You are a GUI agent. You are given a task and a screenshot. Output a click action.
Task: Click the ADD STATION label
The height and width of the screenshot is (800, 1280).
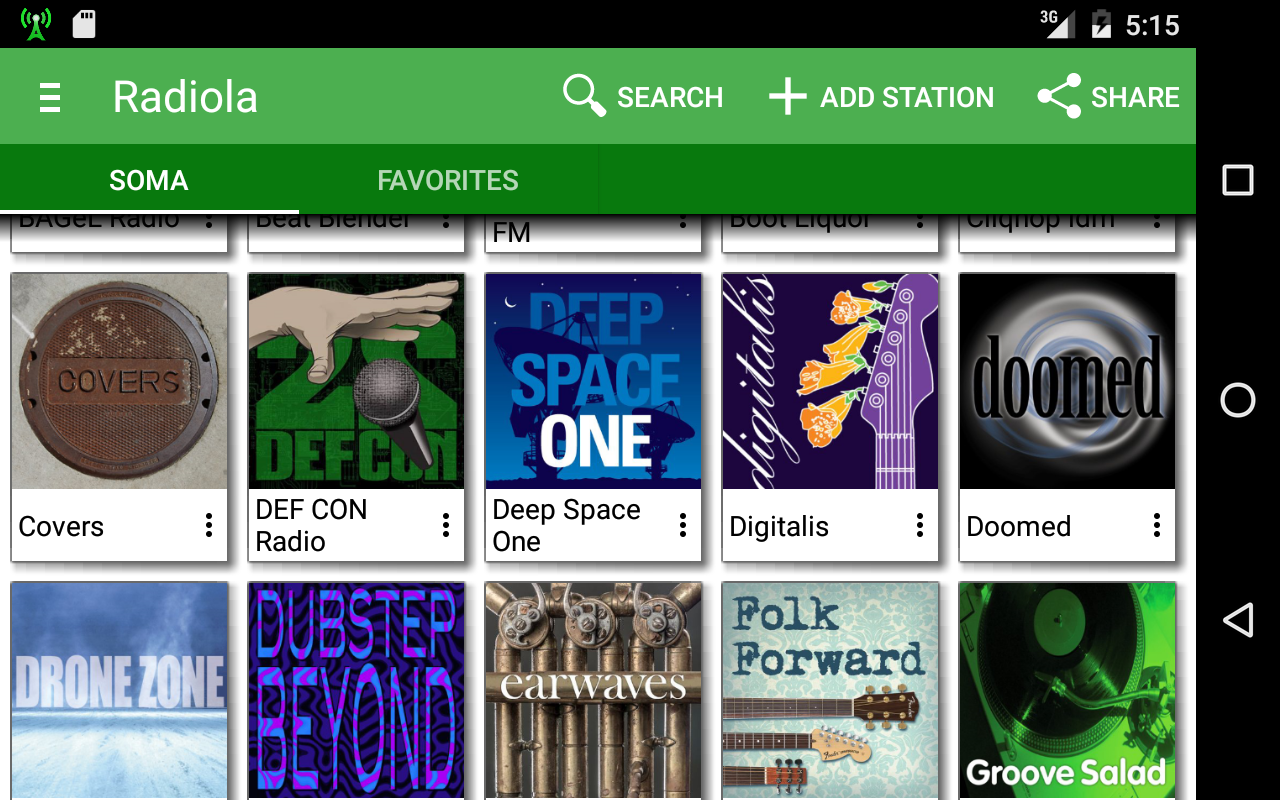point(907,97)
